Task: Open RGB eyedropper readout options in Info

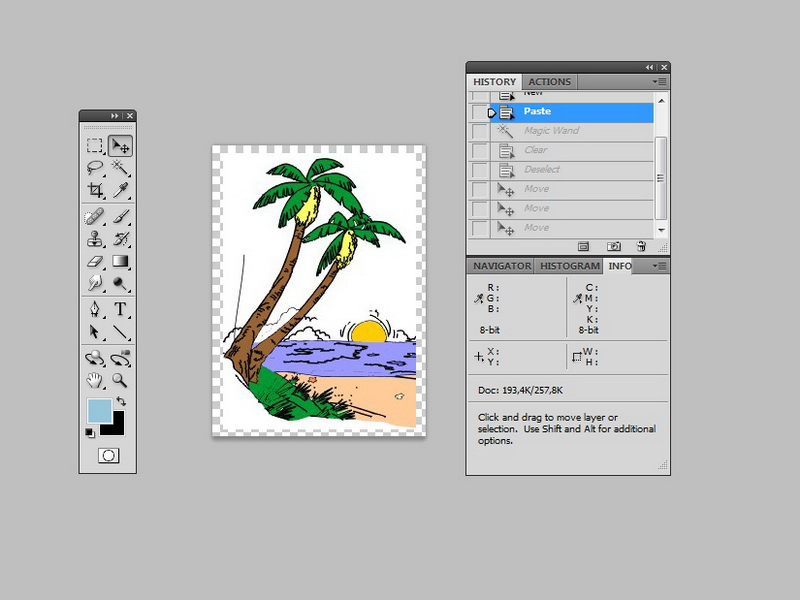Action: pos(479,298)
